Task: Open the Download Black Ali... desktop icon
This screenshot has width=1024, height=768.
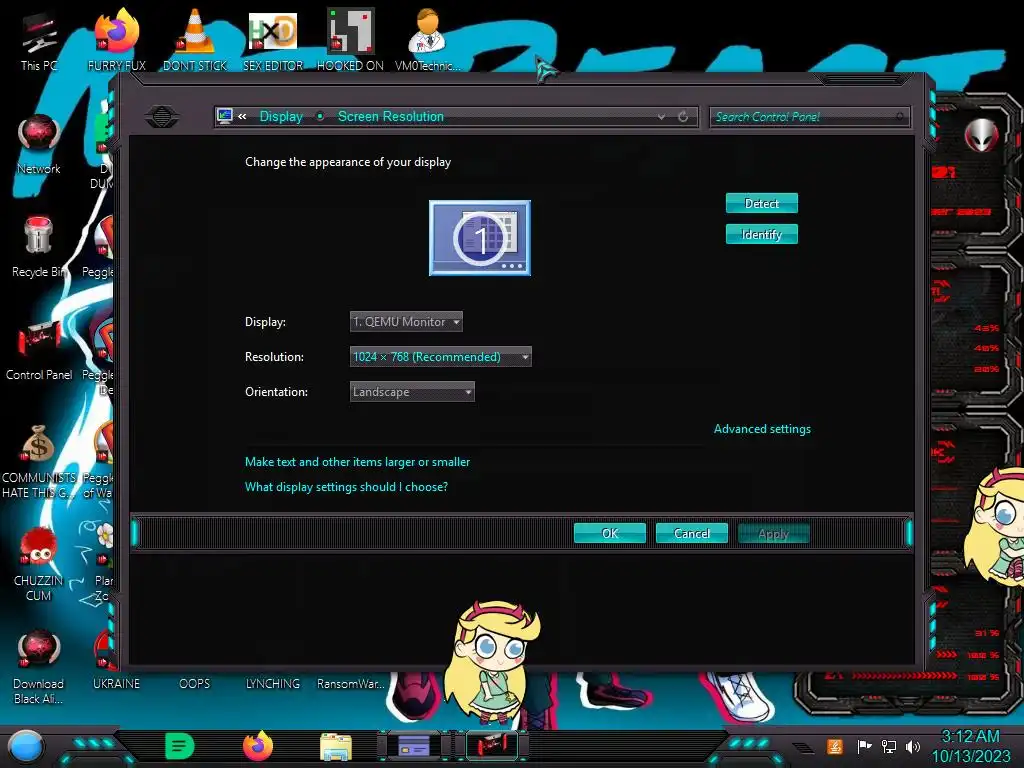Action: tap(39, 666)
